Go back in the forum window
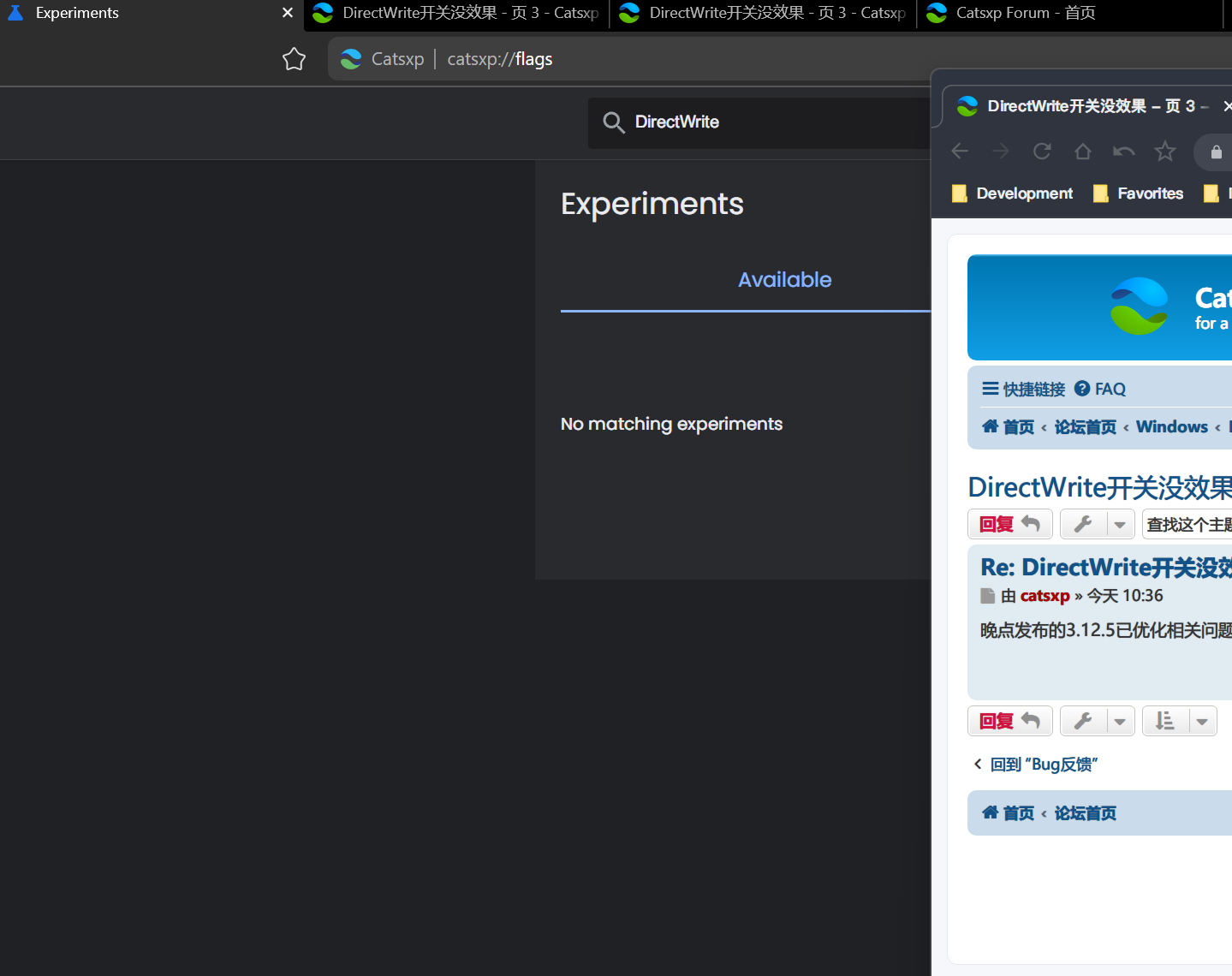 960,152
